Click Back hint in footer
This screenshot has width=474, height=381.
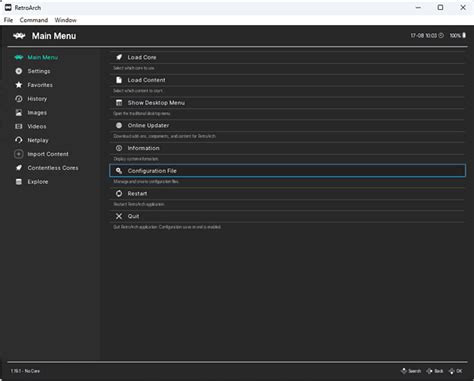[x=435, y=371]
